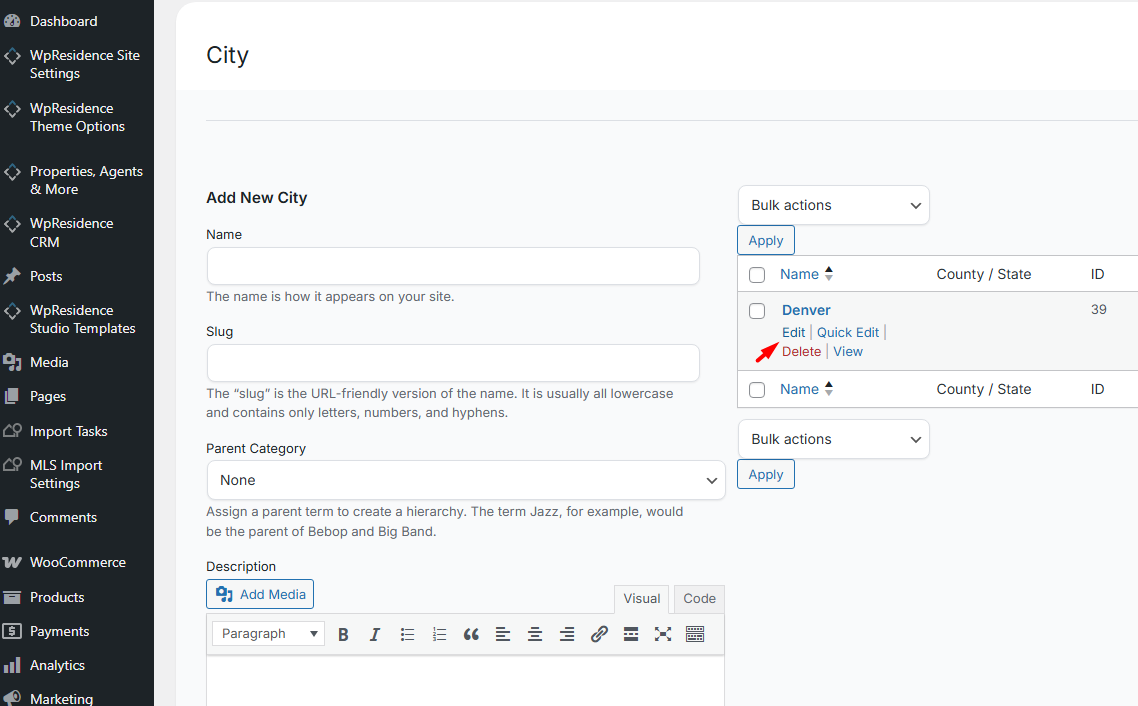Center align text in the description editor
Viewport: 1138px width, 706px height.
click(535, 634)
